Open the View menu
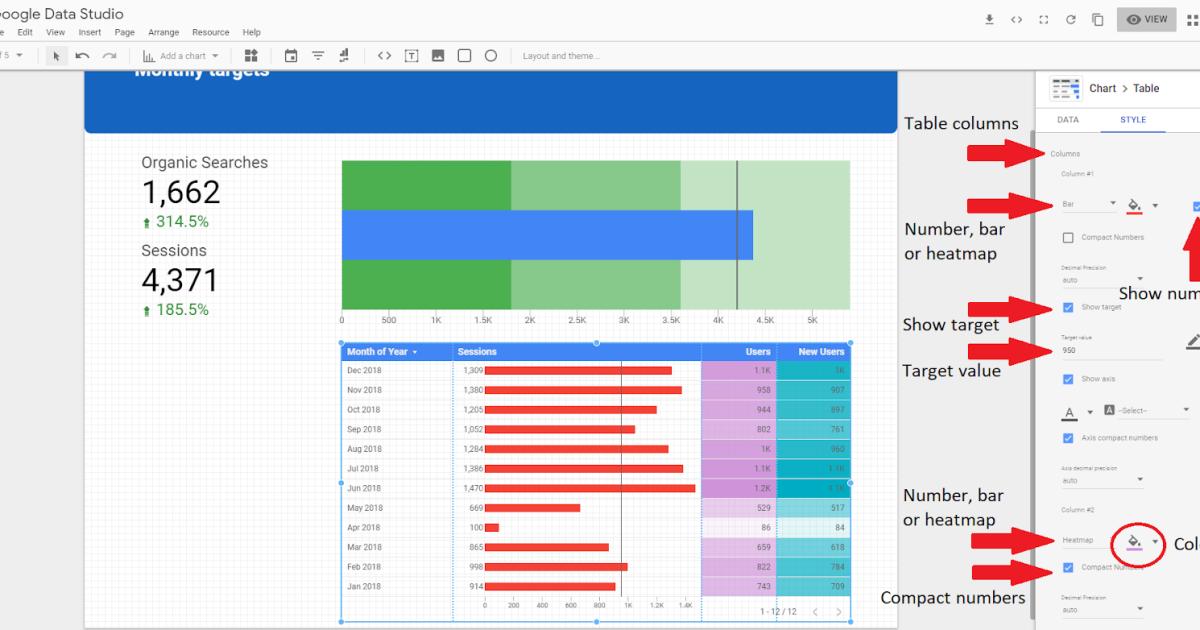The image size is (1200, 630). tap(56, 32)
